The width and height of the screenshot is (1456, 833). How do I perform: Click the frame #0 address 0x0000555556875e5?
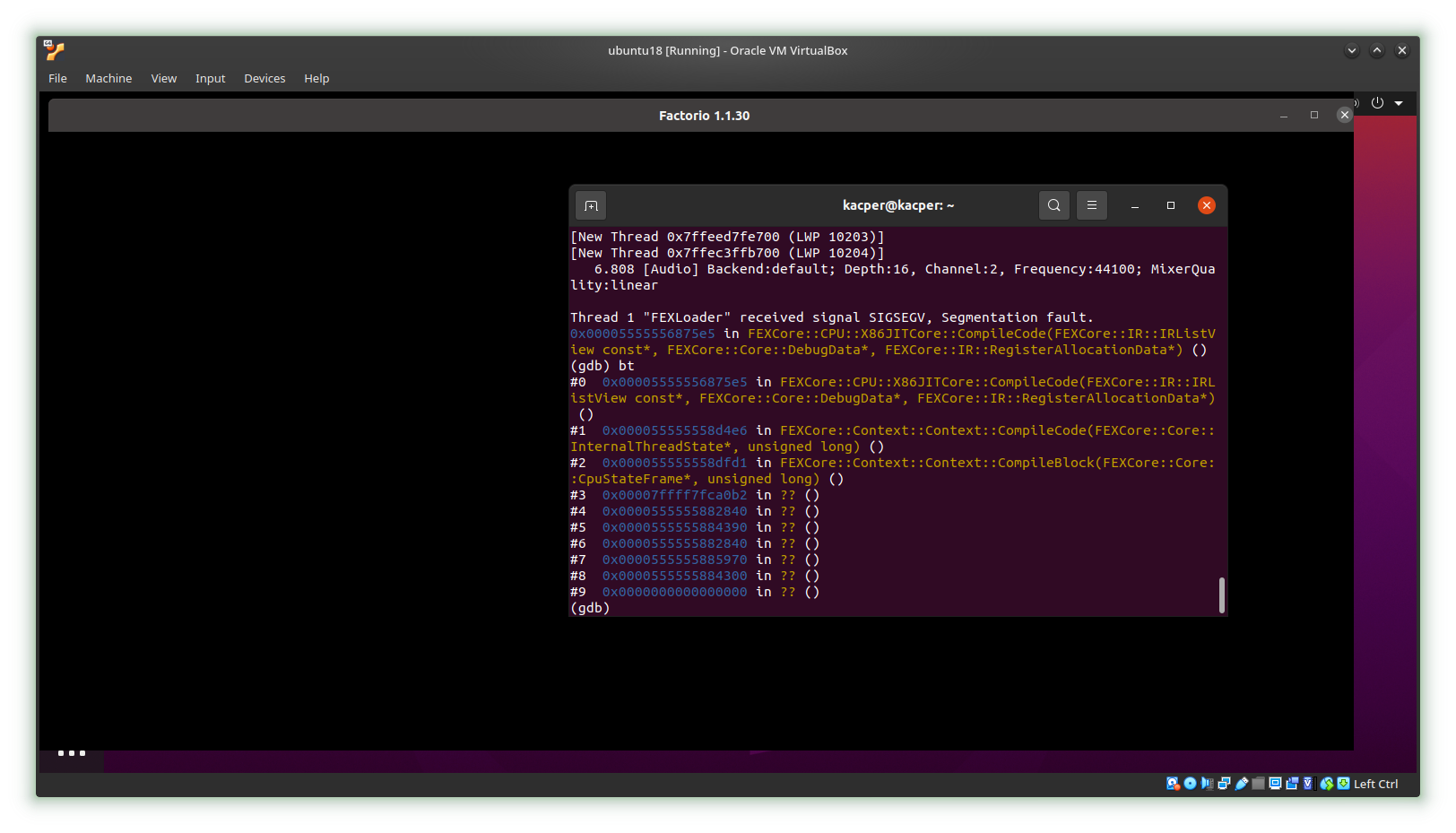point(674,382)
